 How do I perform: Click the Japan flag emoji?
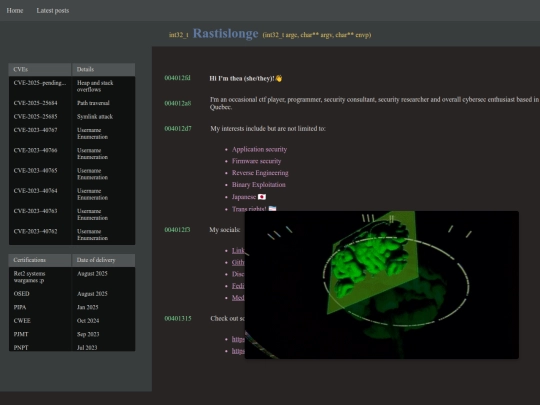pos(262,197)
